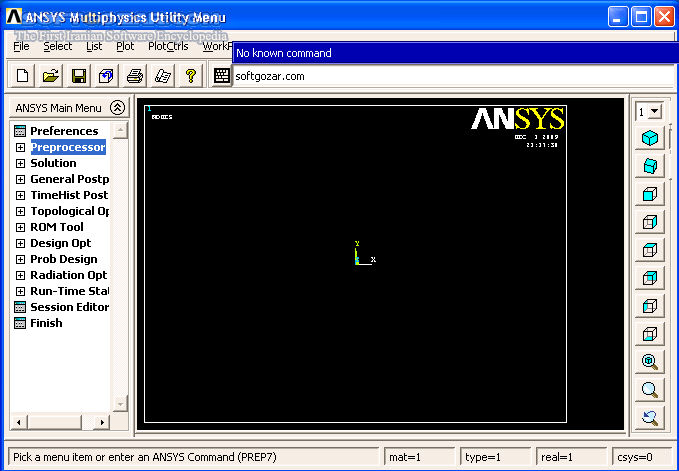Click the command keypad icon

pos(222,76)
